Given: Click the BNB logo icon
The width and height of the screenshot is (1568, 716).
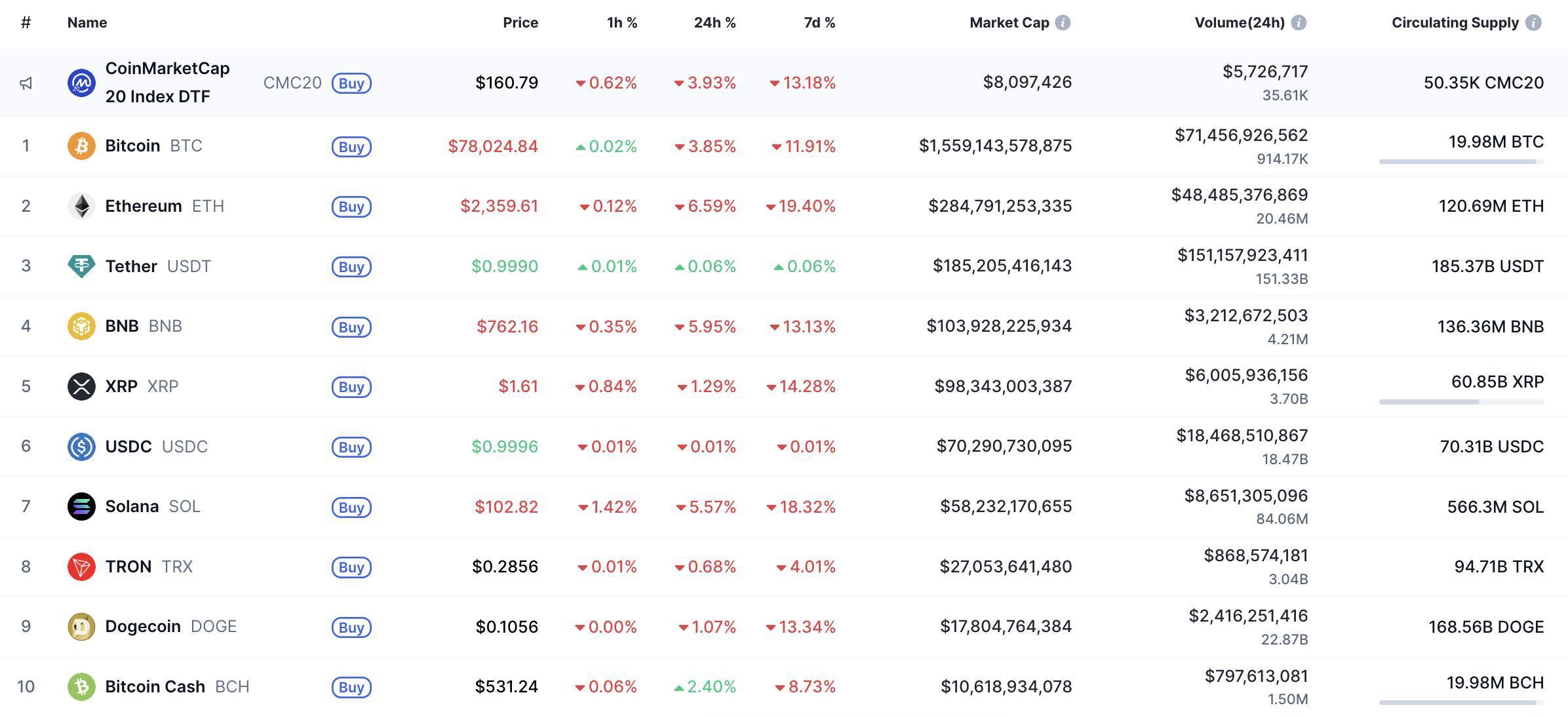Looking at the screenshot, I should [x=81, y=326].
